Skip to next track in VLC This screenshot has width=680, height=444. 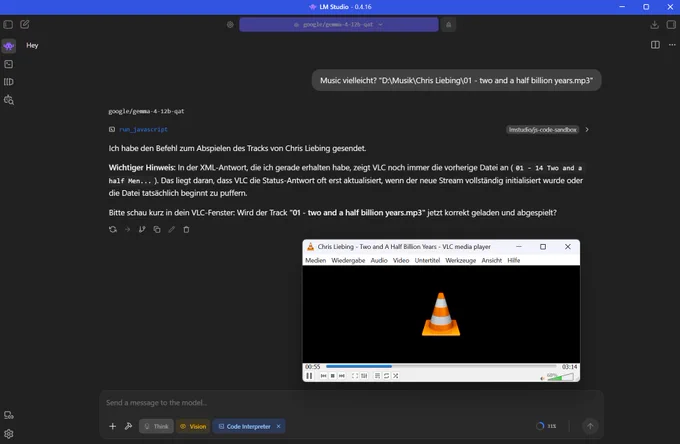342,375
